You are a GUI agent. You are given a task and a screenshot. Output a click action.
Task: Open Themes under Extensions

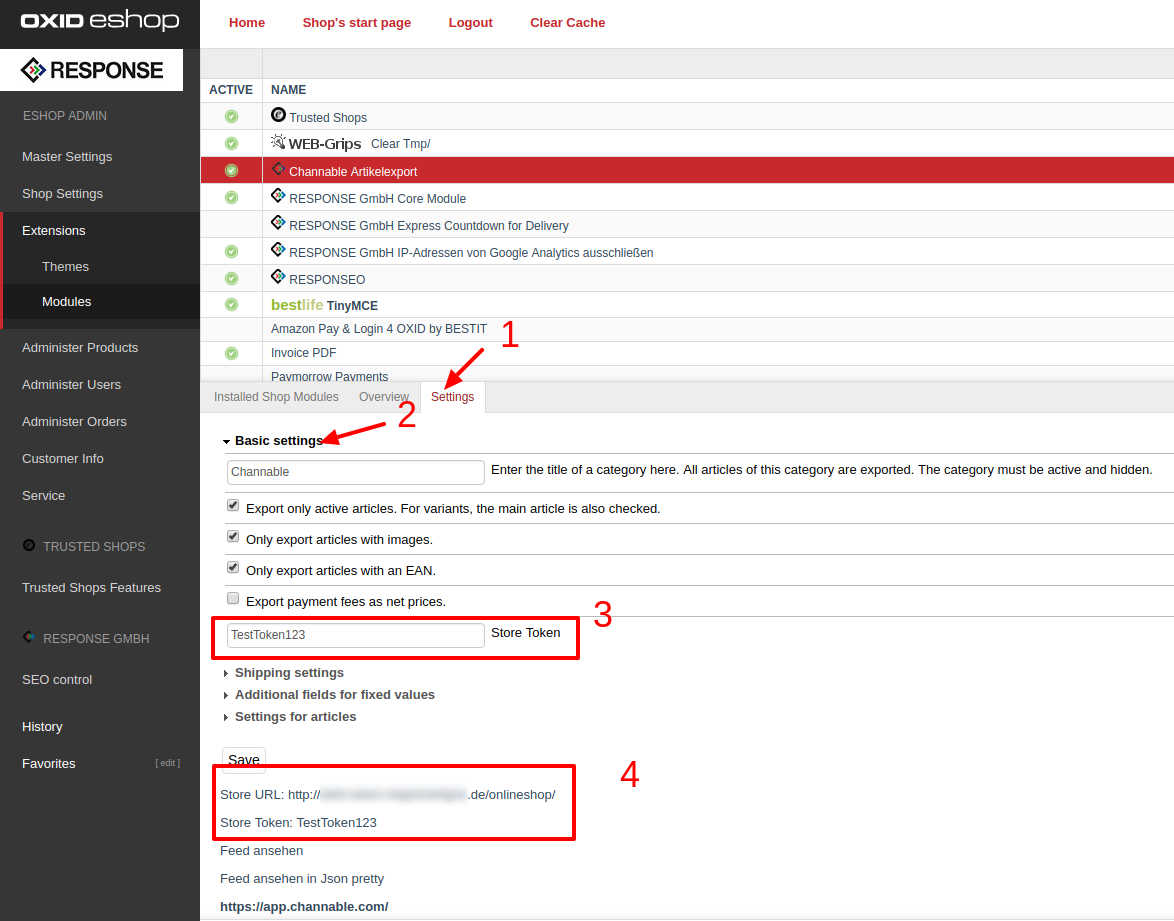tap(65, 267)
